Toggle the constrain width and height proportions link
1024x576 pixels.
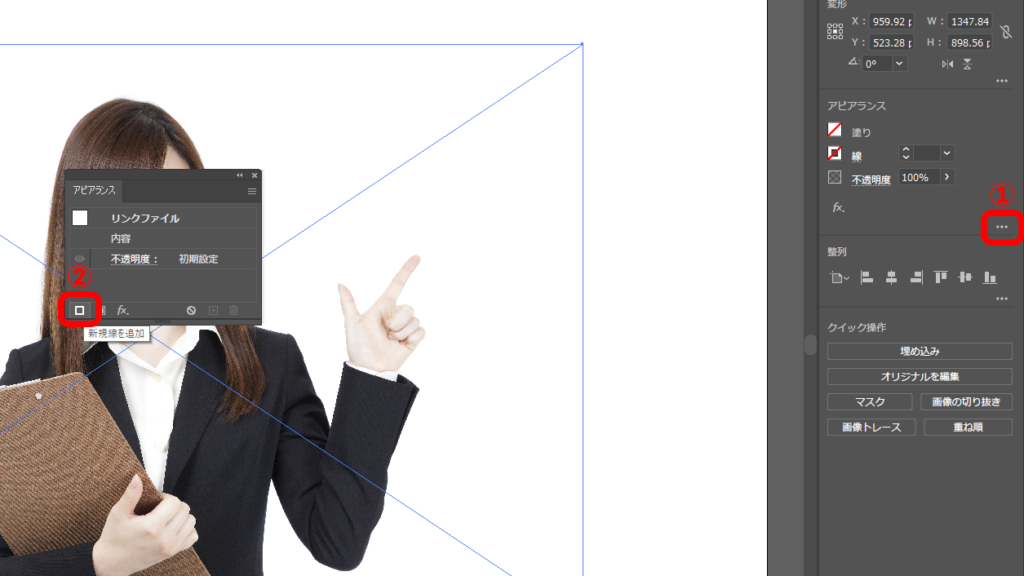(x=1006, y=31)
